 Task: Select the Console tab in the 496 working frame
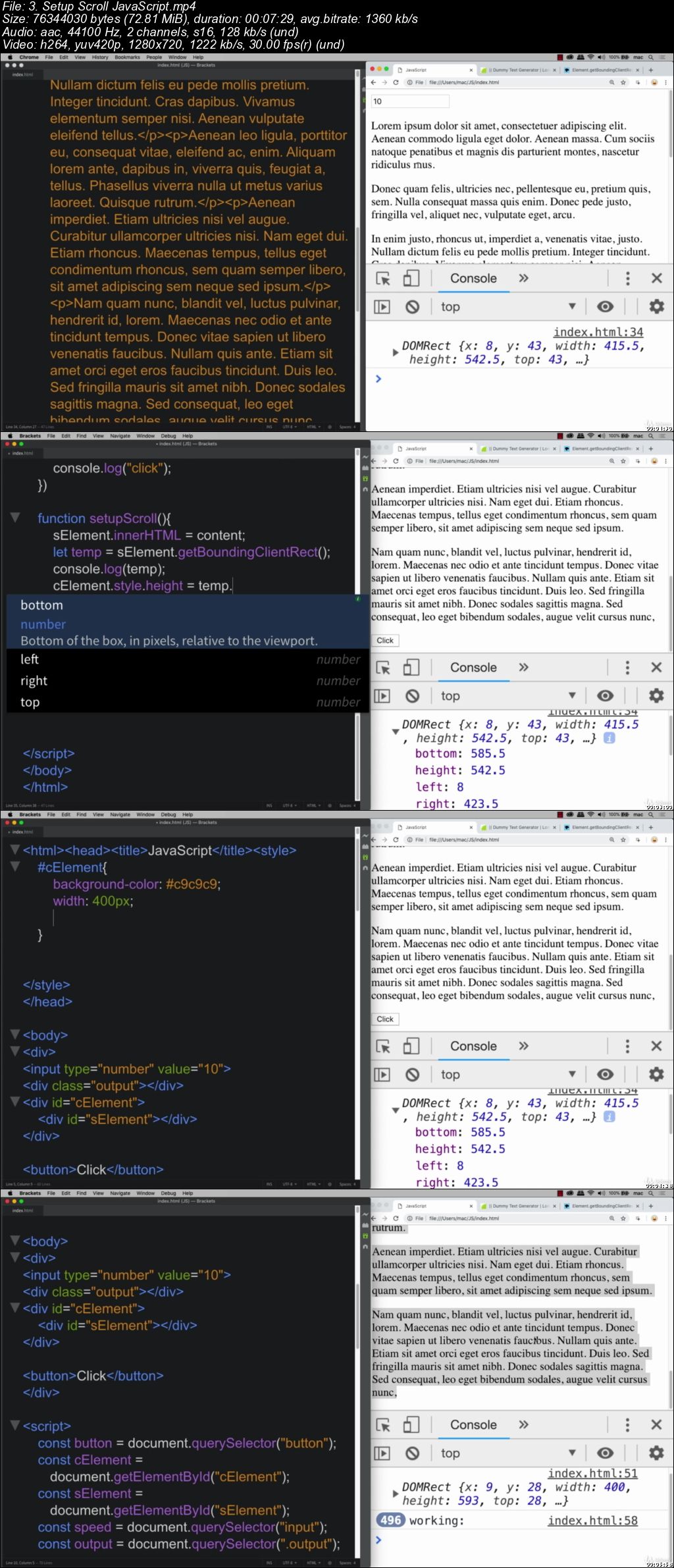473,1424
